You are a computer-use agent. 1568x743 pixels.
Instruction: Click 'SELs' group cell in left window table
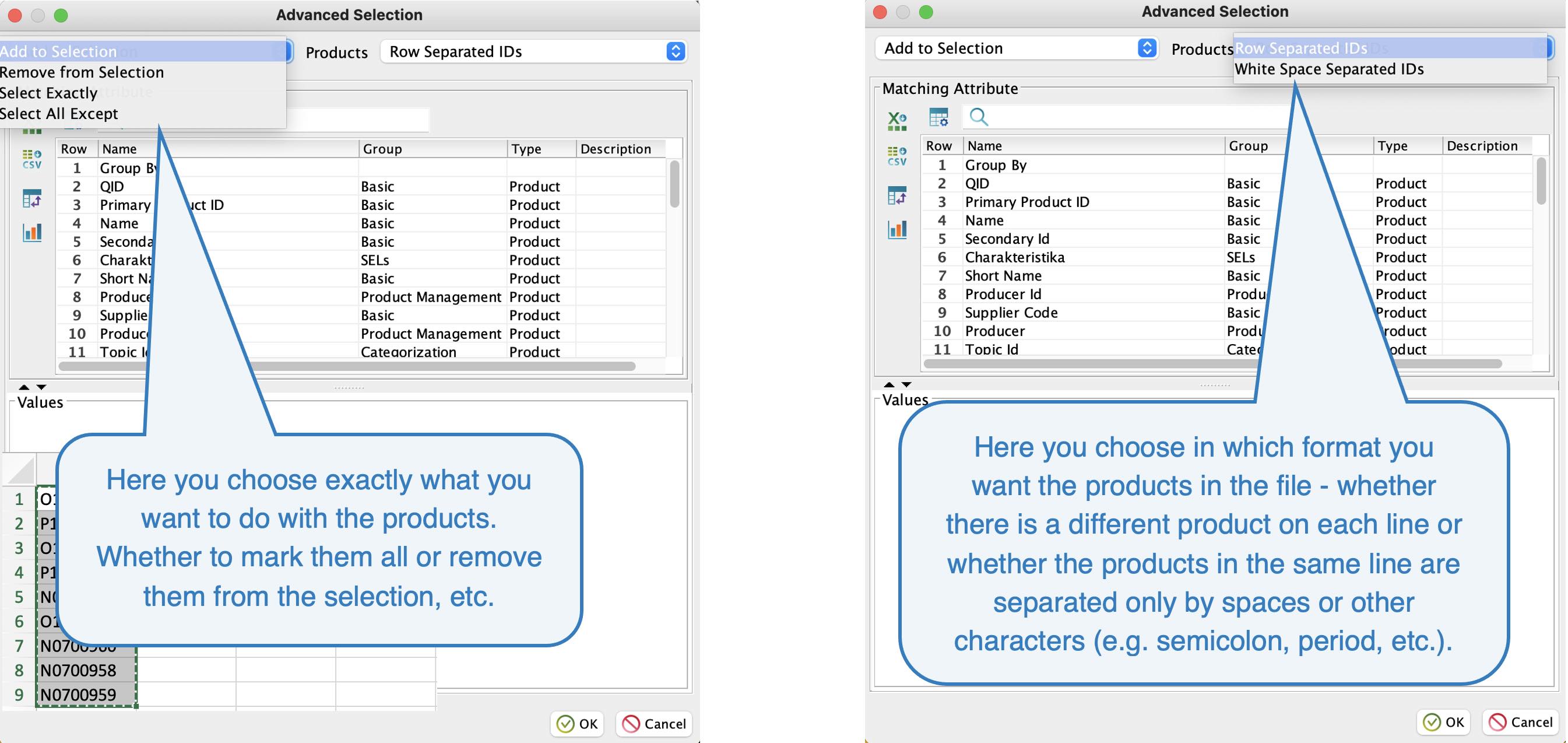point(433,260)
